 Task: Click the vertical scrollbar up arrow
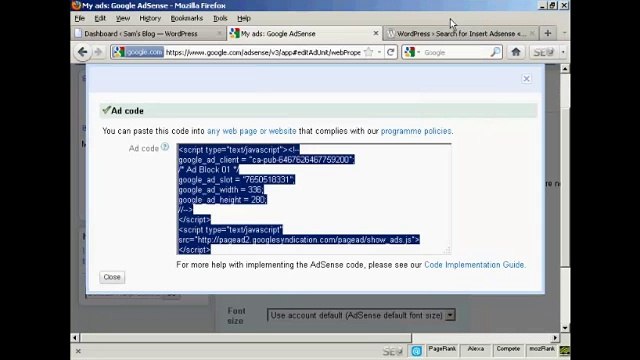[x=565, y=69]
